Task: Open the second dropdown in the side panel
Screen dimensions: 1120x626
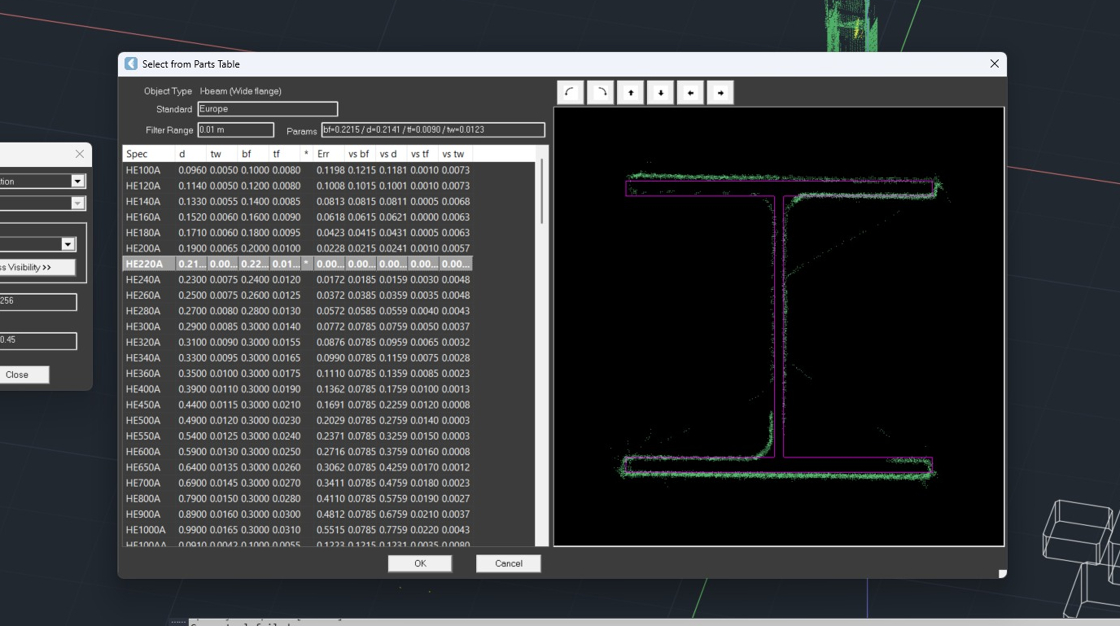Action: (78, 203)
